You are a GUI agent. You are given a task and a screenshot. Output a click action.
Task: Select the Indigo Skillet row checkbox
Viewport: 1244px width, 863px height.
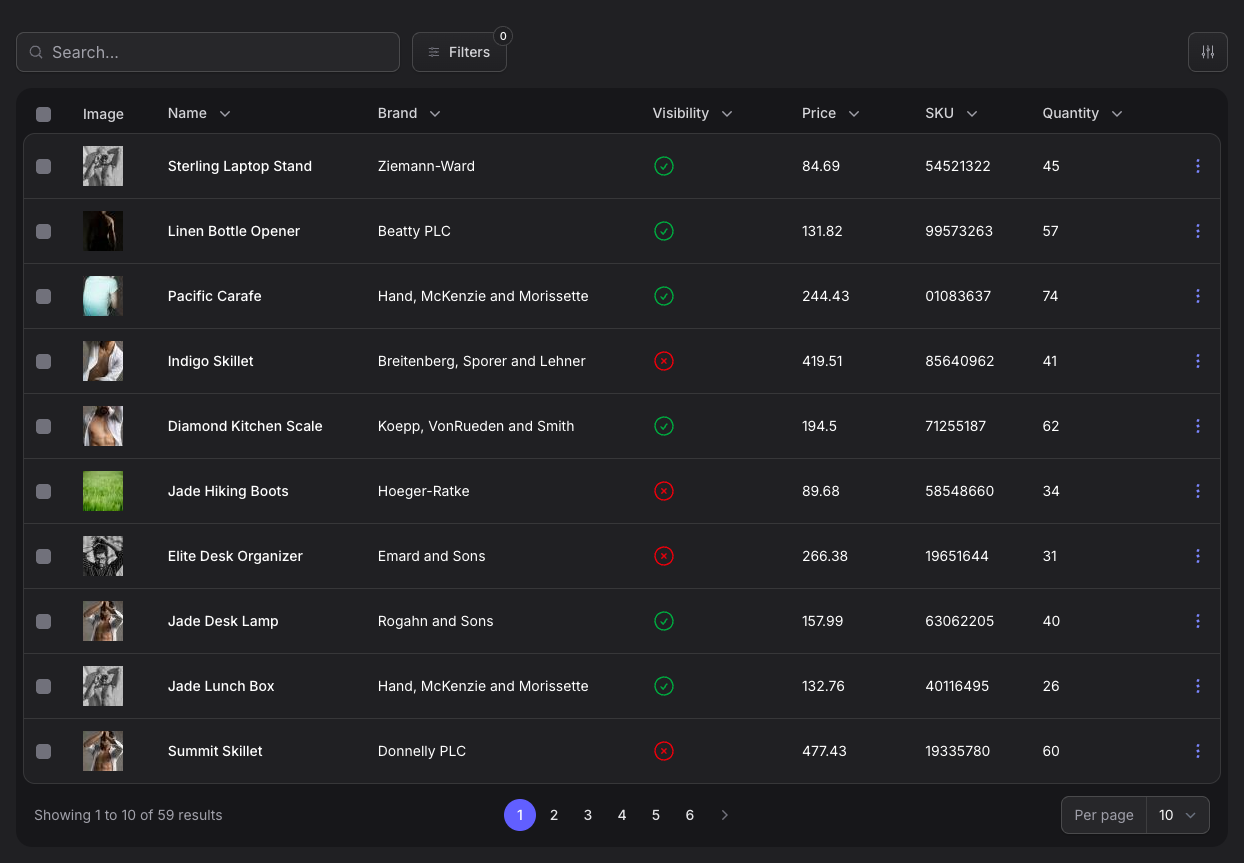point(43,361)
